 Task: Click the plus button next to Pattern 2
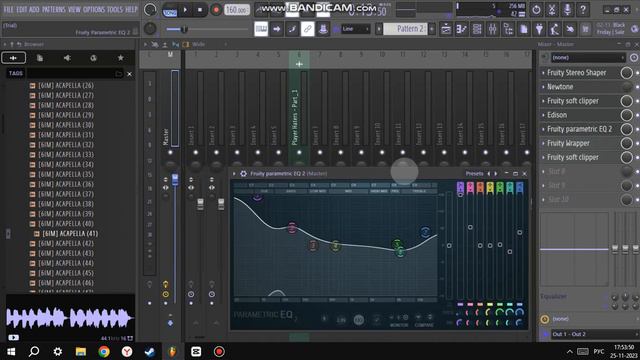pyautogui.click(x=432, y=29)
